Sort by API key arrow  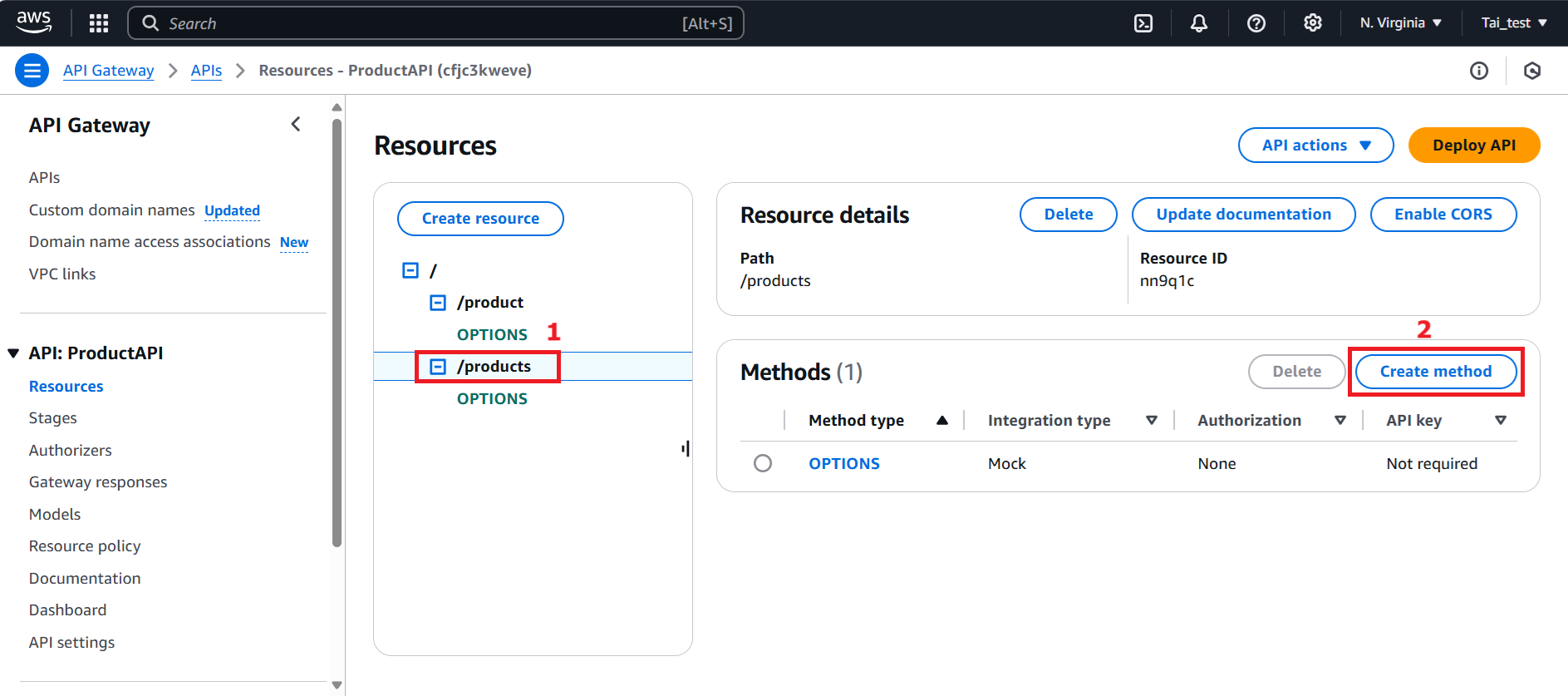tap(1501, 421)
